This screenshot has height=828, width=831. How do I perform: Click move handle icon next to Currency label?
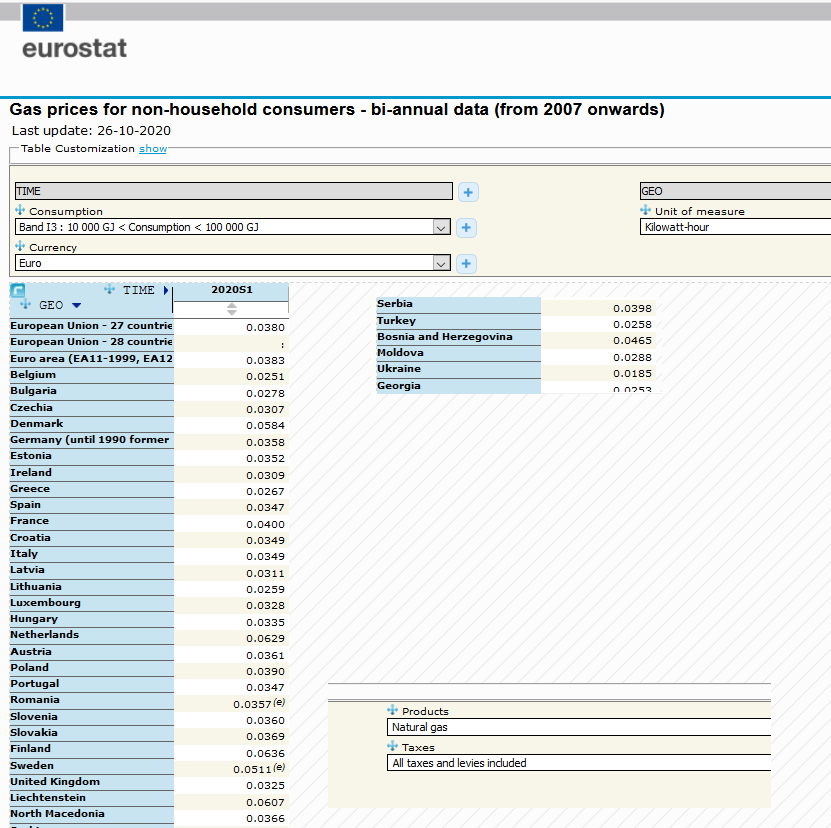click(x=20, y=246)
